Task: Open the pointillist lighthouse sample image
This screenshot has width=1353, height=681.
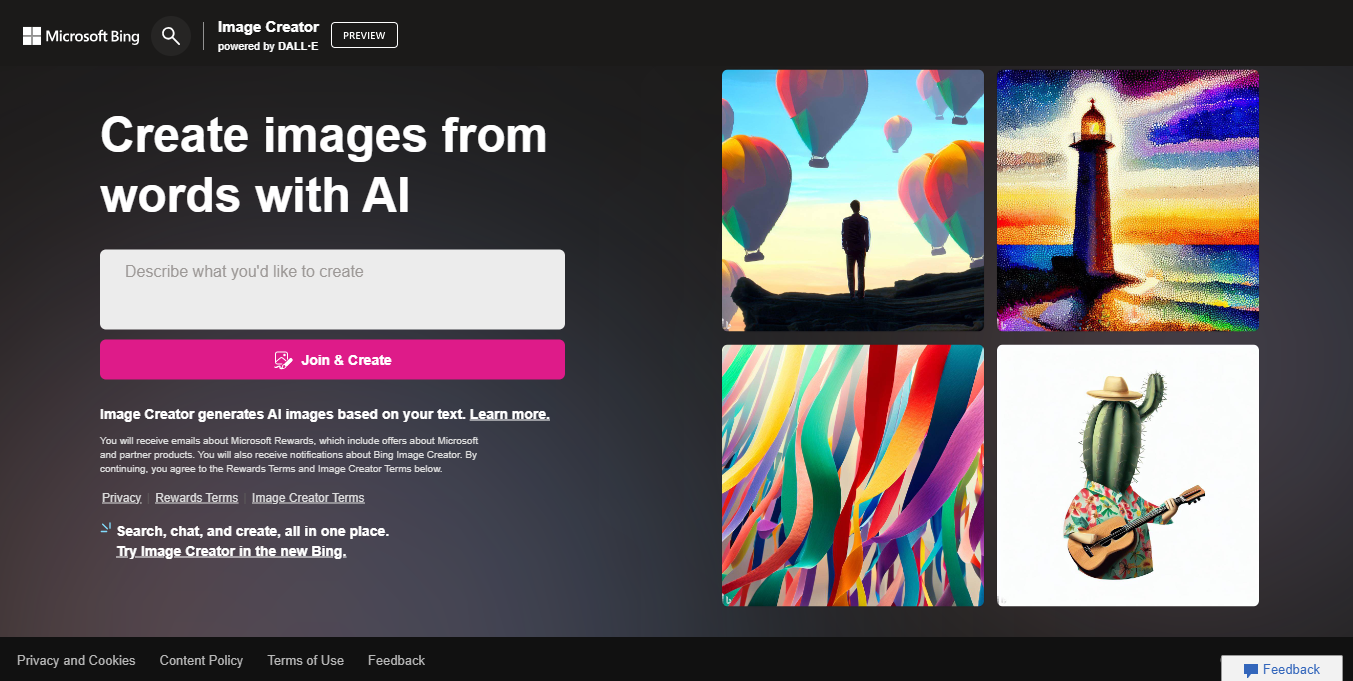Action: pyautogui.click(x=1128, y=200)
